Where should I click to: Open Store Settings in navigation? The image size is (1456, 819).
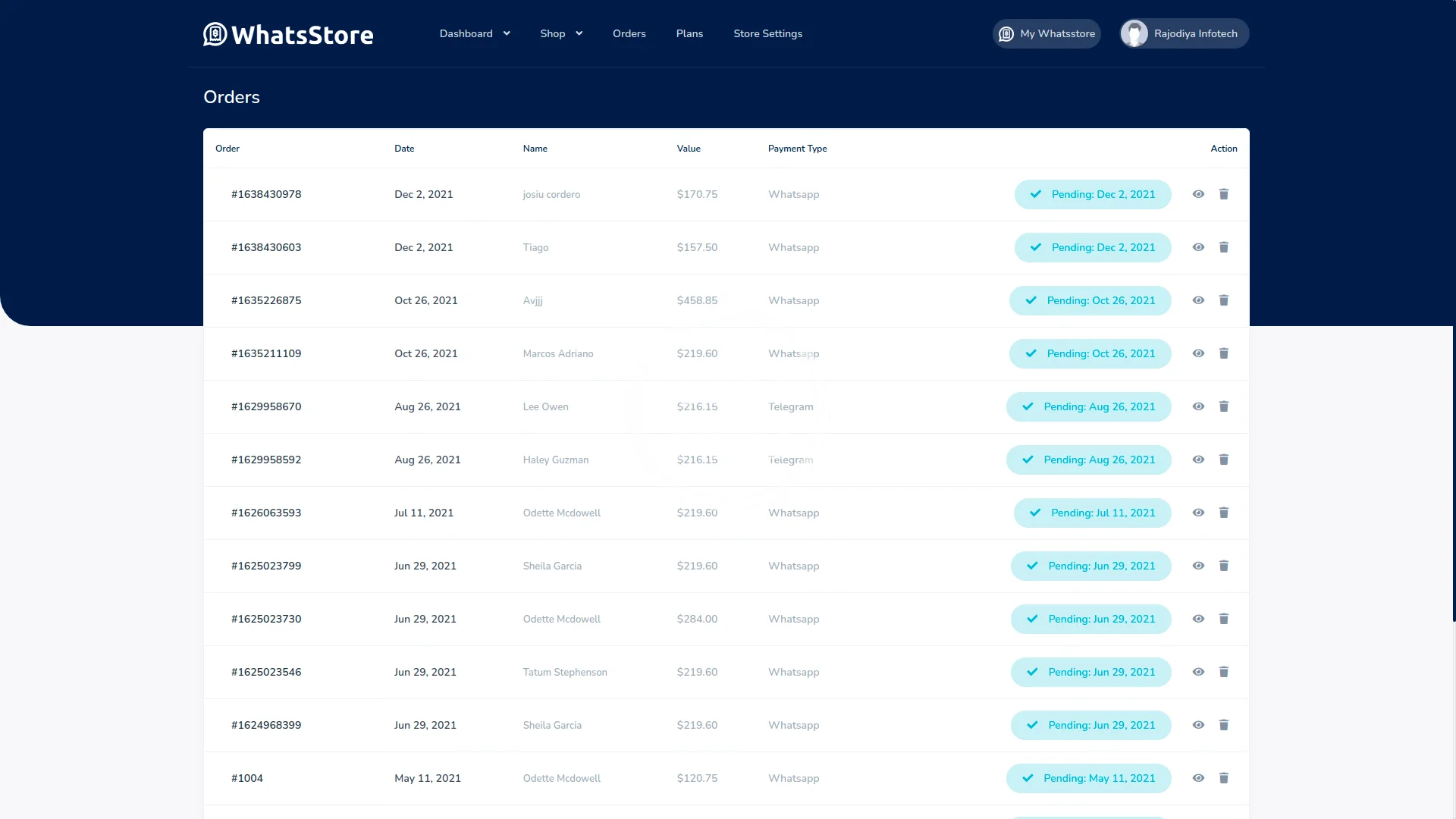point(767,33)
